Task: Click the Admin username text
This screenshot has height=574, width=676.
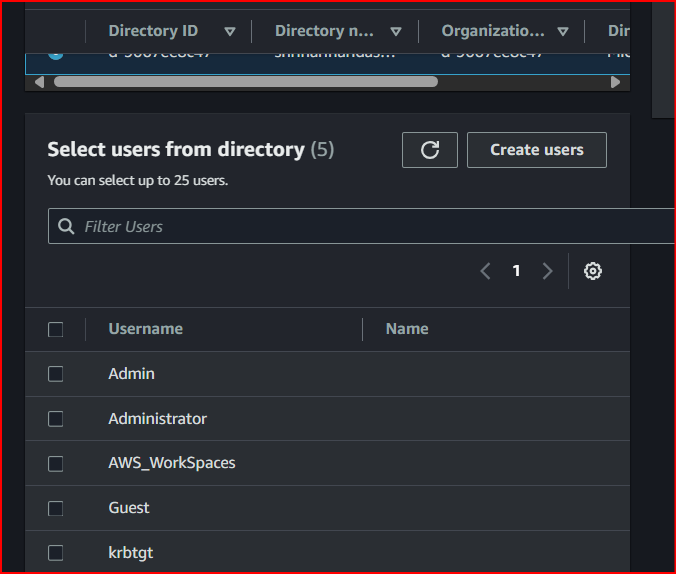Action: click(131, 374)
